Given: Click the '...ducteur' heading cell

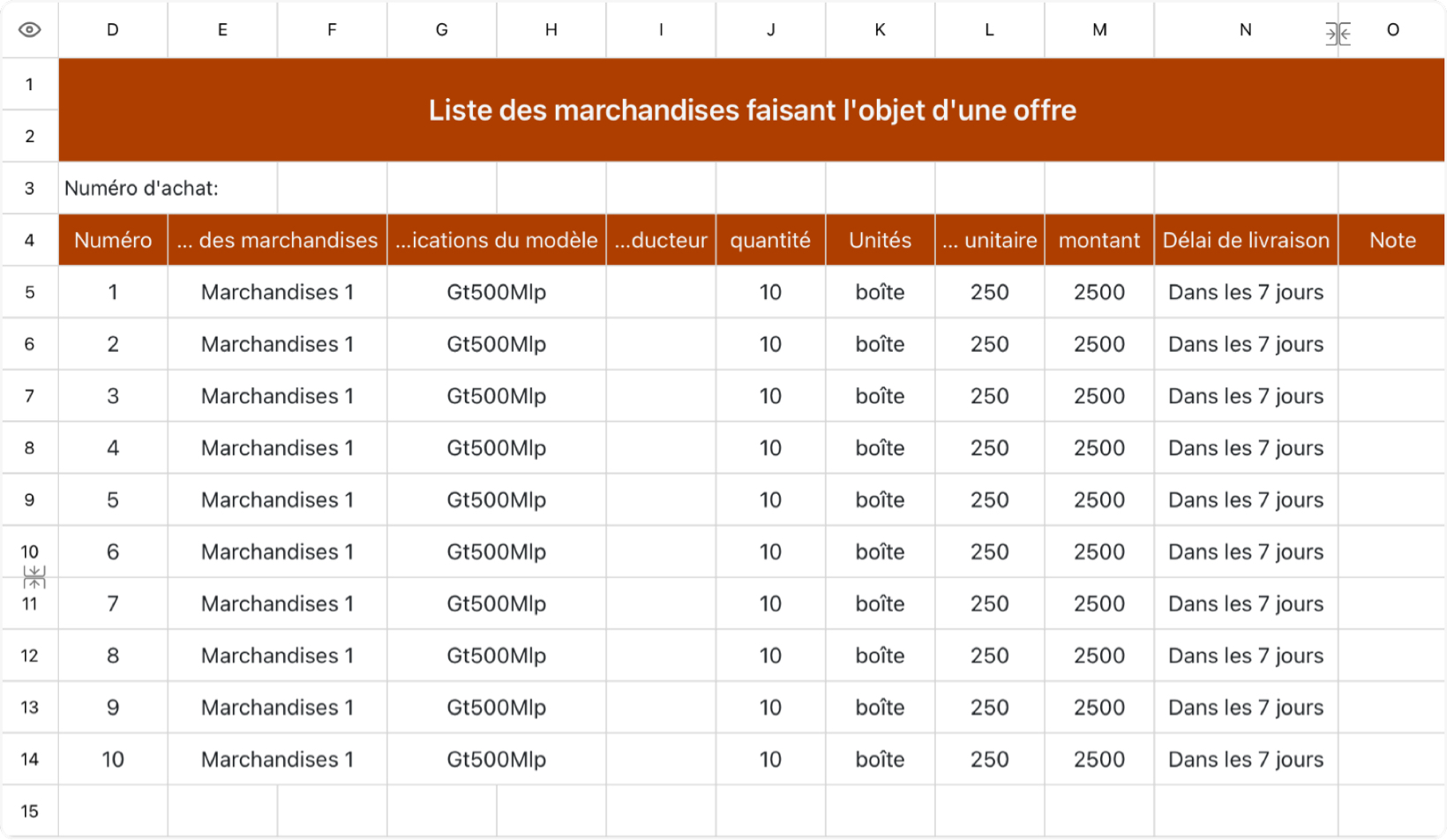Looking at the screenshot, I should pyautogui.click(x=661, y=240).
